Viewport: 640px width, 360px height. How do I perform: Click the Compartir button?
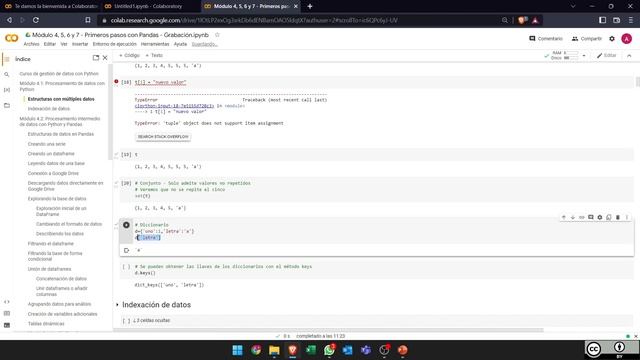click(587, 39)
